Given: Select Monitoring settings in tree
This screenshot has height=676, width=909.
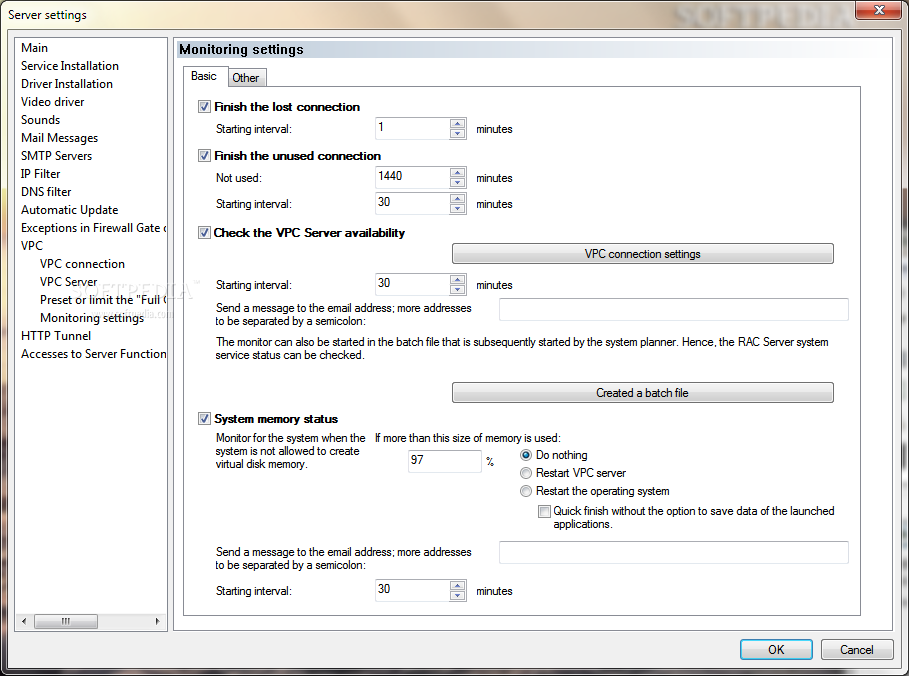Looking at the screenshot, I should [92, 318].
